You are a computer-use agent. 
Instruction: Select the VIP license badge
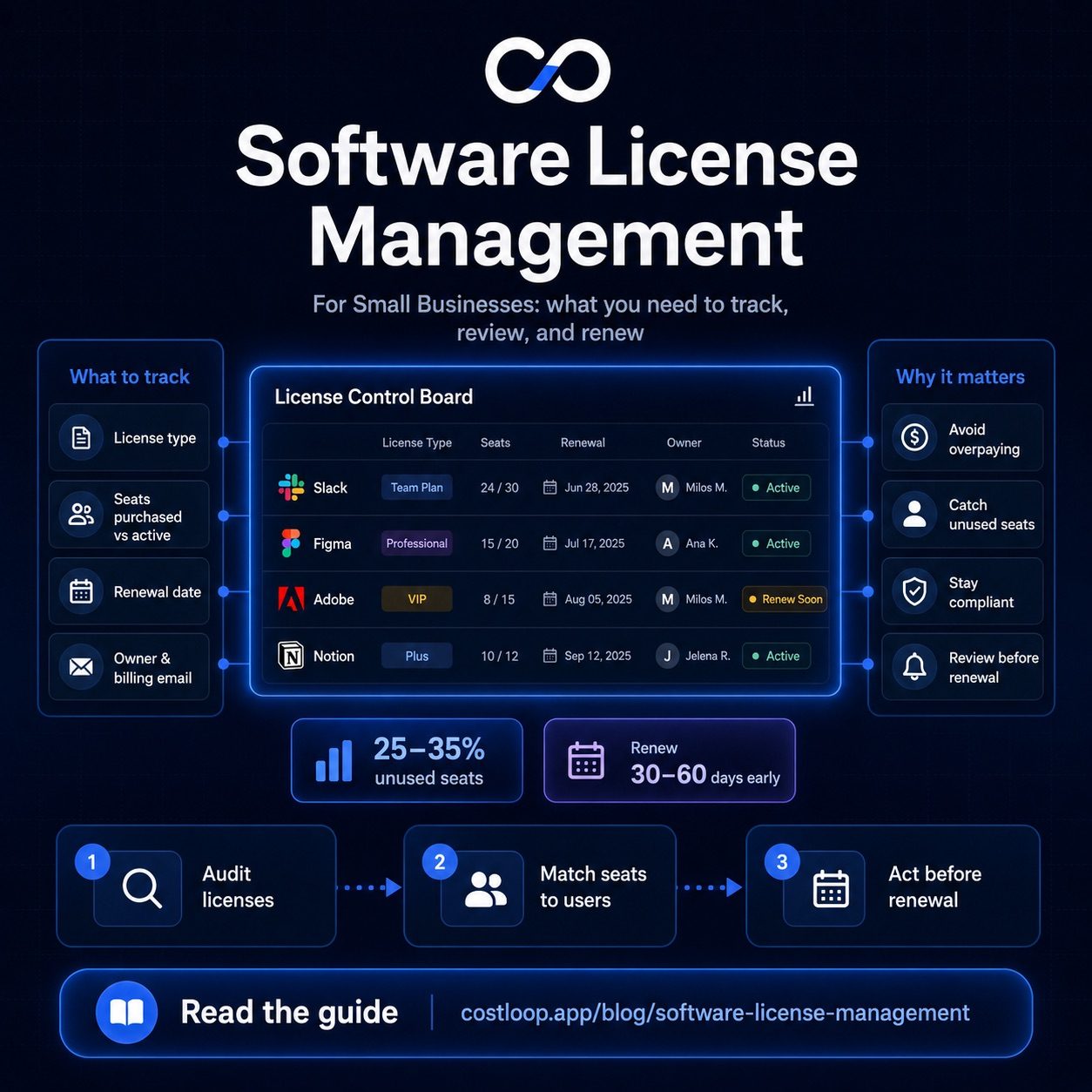(416, 599)
